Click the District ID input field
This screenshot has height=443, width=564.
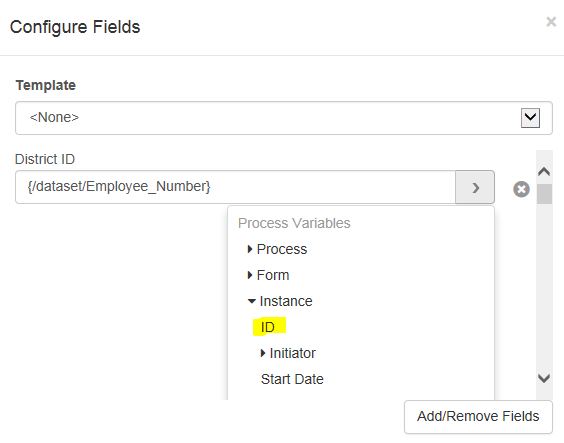(x=236, y=187)
